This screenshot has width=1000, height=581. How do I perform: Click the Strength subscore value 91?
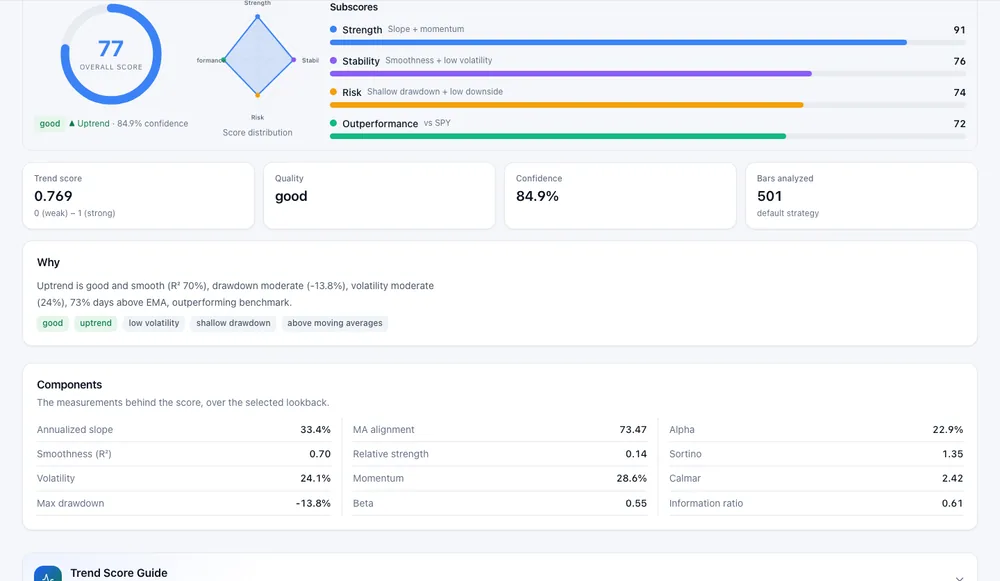pyautogui.click(x=959, y=30)
